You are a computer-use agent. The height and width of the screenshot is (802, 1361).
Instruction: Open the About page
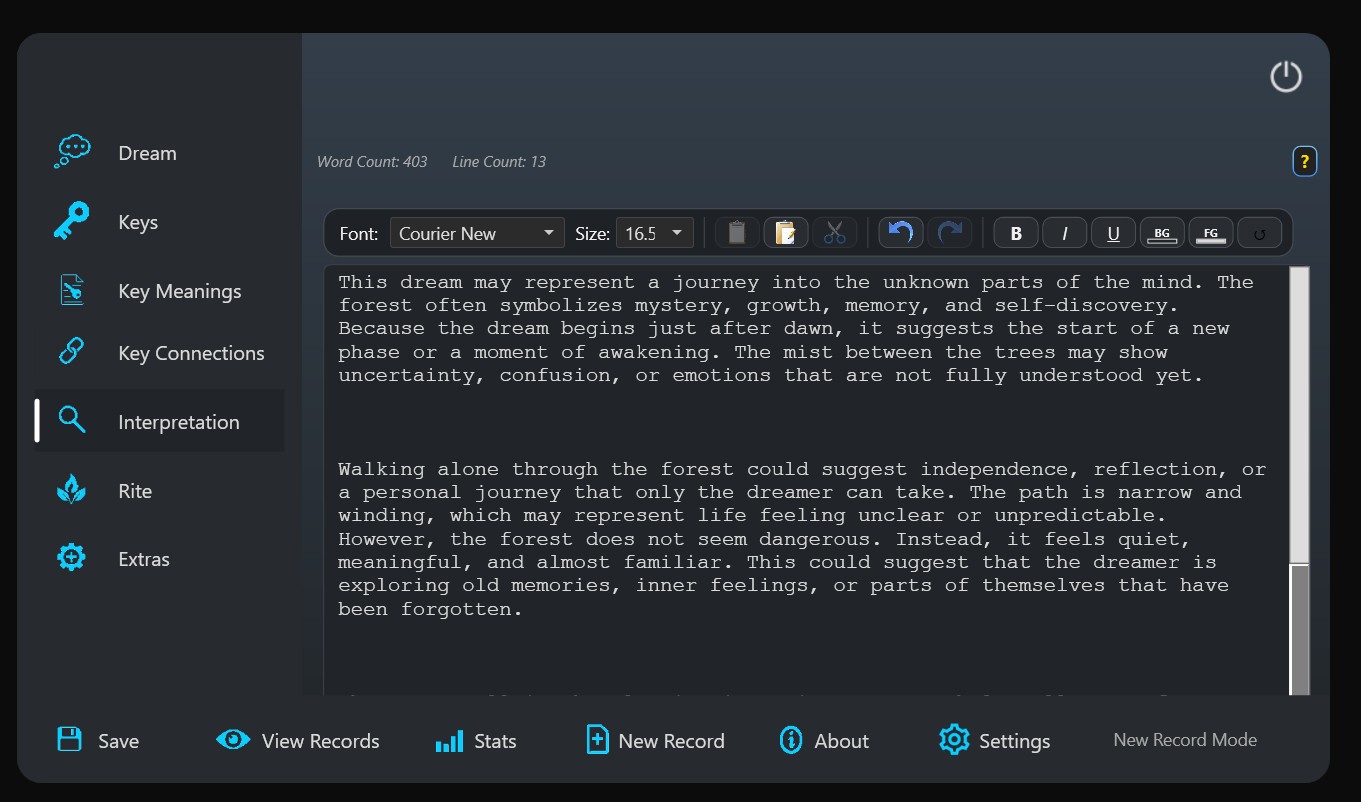[x=824, y=740]
